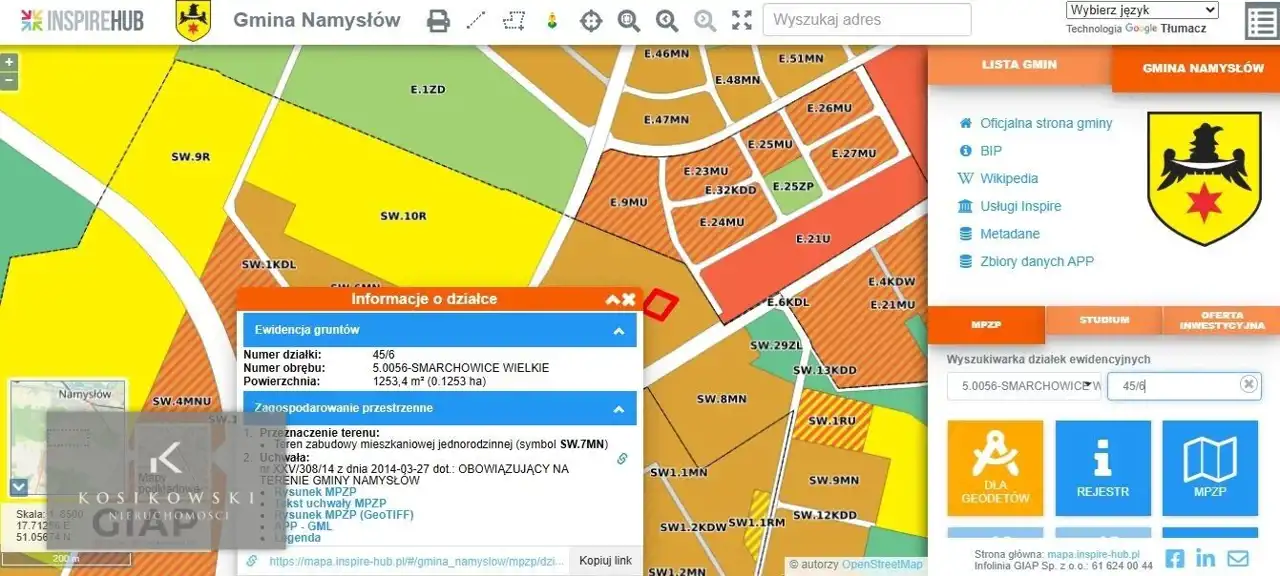Click the print map icon
Image resolution: width=1280 pixels, height=576 pixels.
coord(438,20)
